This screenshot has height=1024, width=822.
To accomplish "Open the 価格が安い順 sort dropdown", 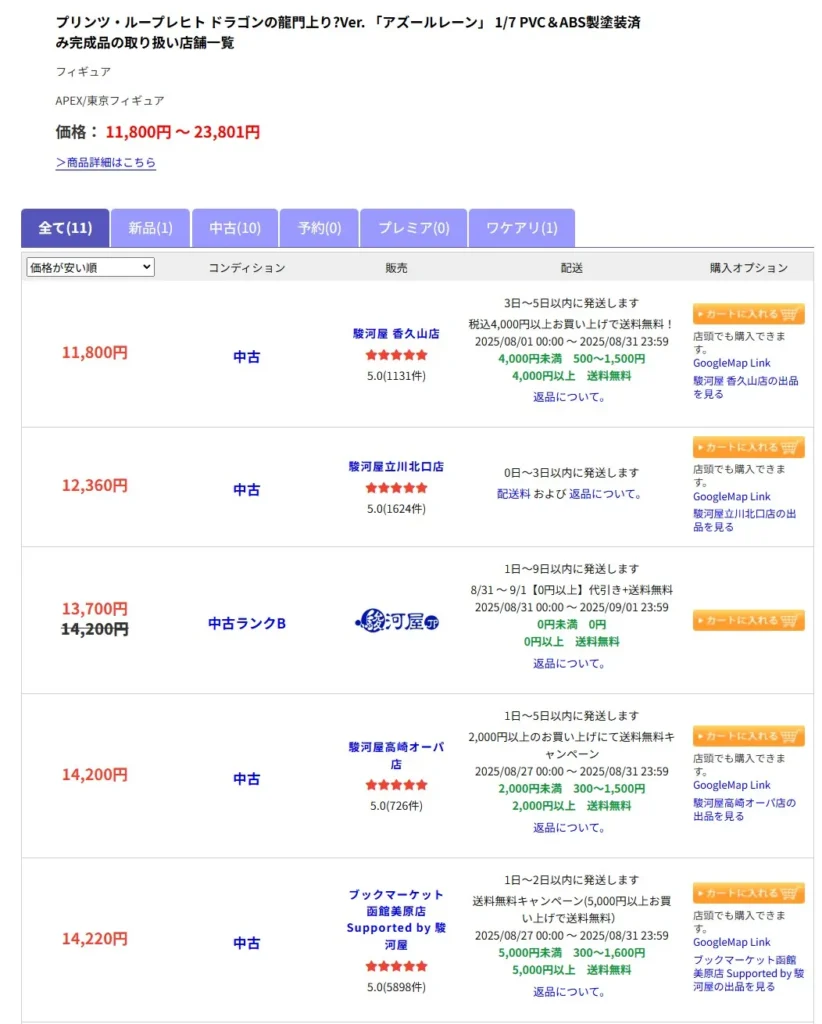I will (x=91, y=267).
